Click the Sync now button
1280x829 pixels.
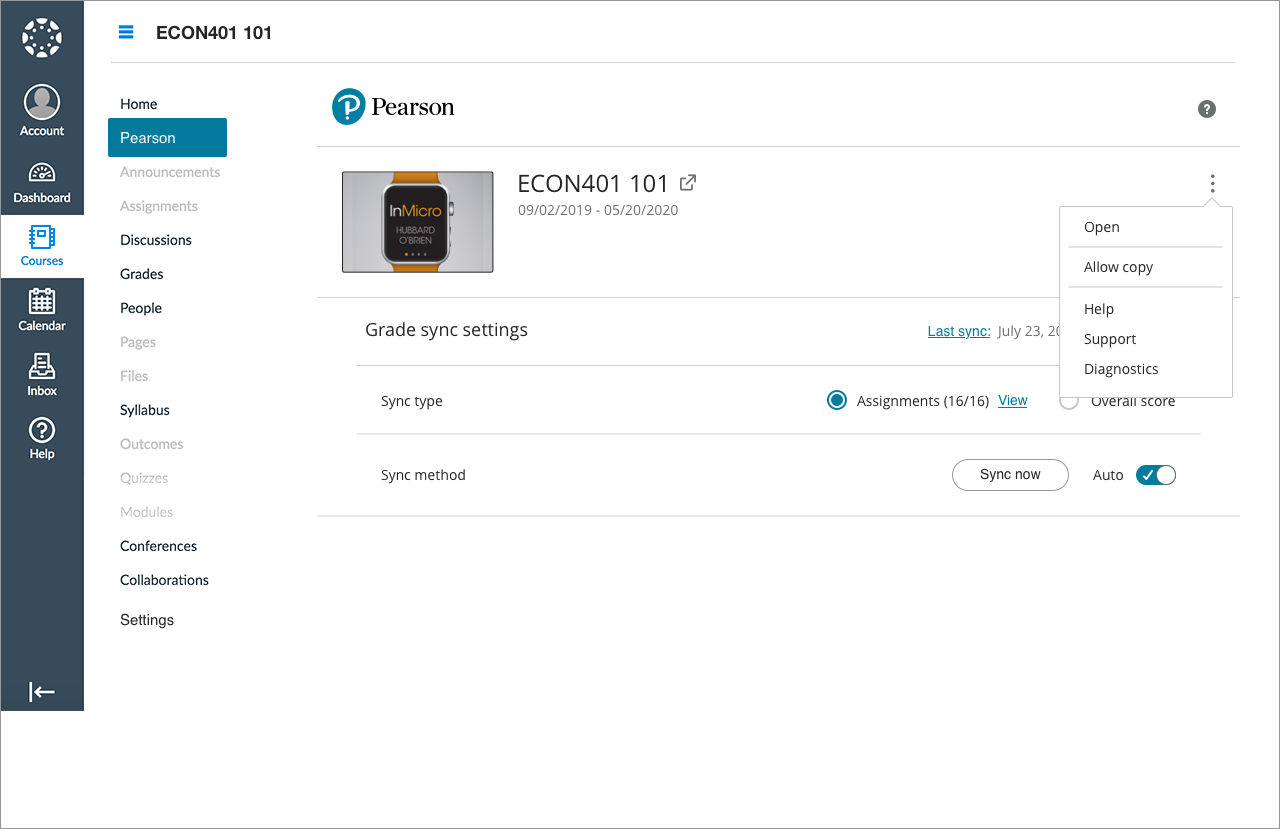click(x=1010, y=475)
